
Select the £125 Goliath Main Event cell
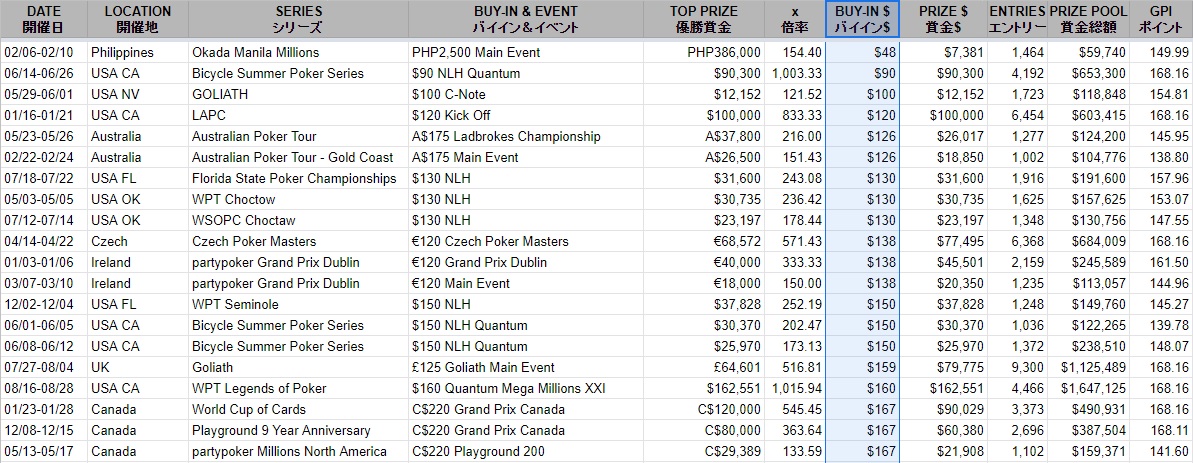(526, 367)
